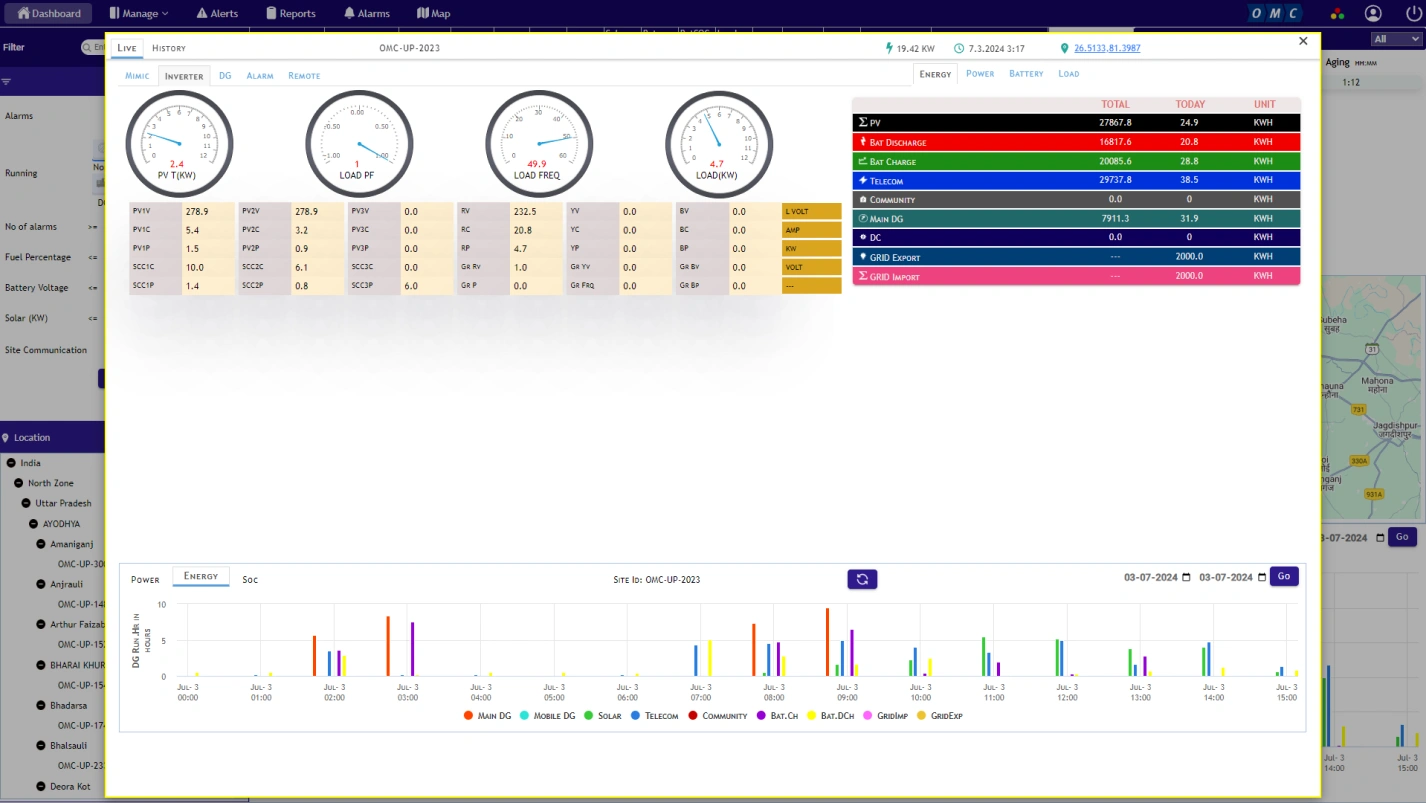This screenshot has width=1426, height=803.
Task: Switch to the History tab
Action: pyautogui.click(x=169, y=47)
